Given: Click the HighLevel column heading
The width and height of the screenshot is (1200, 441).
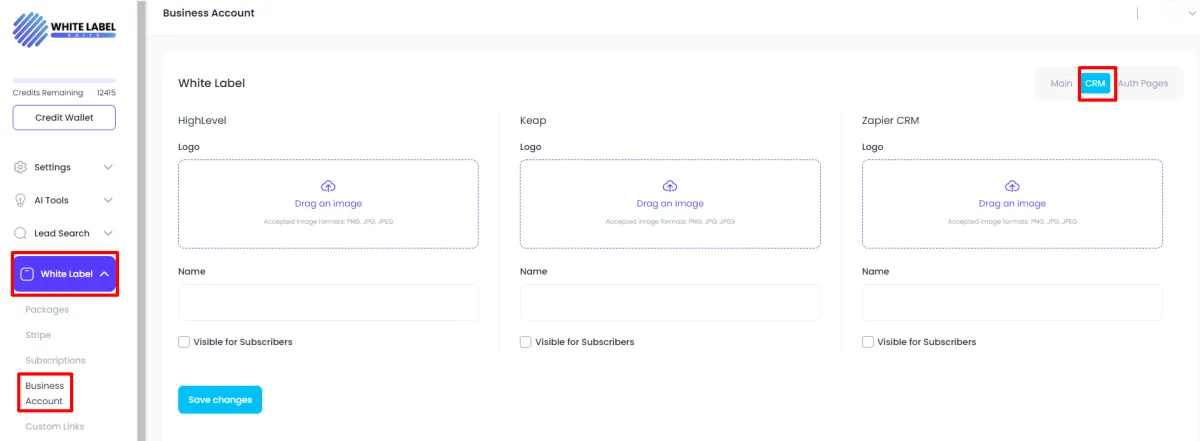Looking at the screenshot, I should click(x=201, y=120).
